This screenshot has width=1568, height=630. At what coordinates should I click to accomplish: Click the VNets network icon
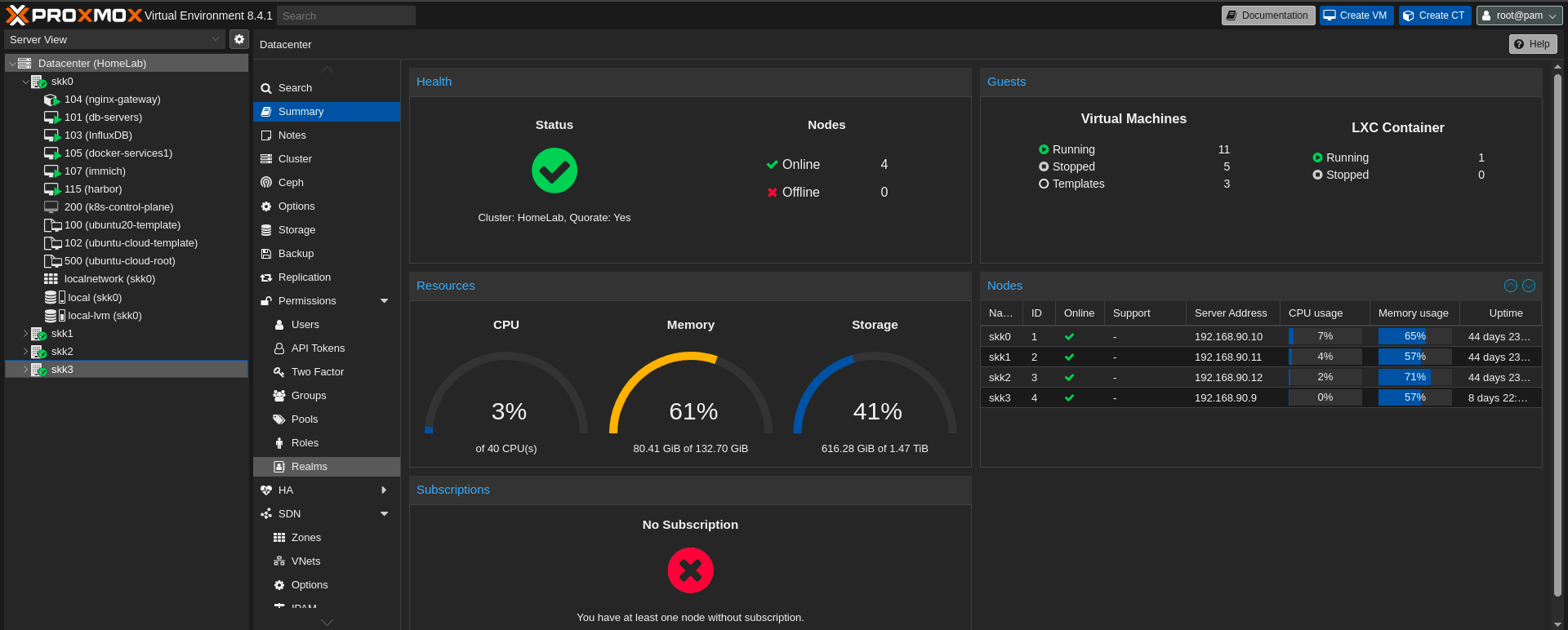(279, 561)
